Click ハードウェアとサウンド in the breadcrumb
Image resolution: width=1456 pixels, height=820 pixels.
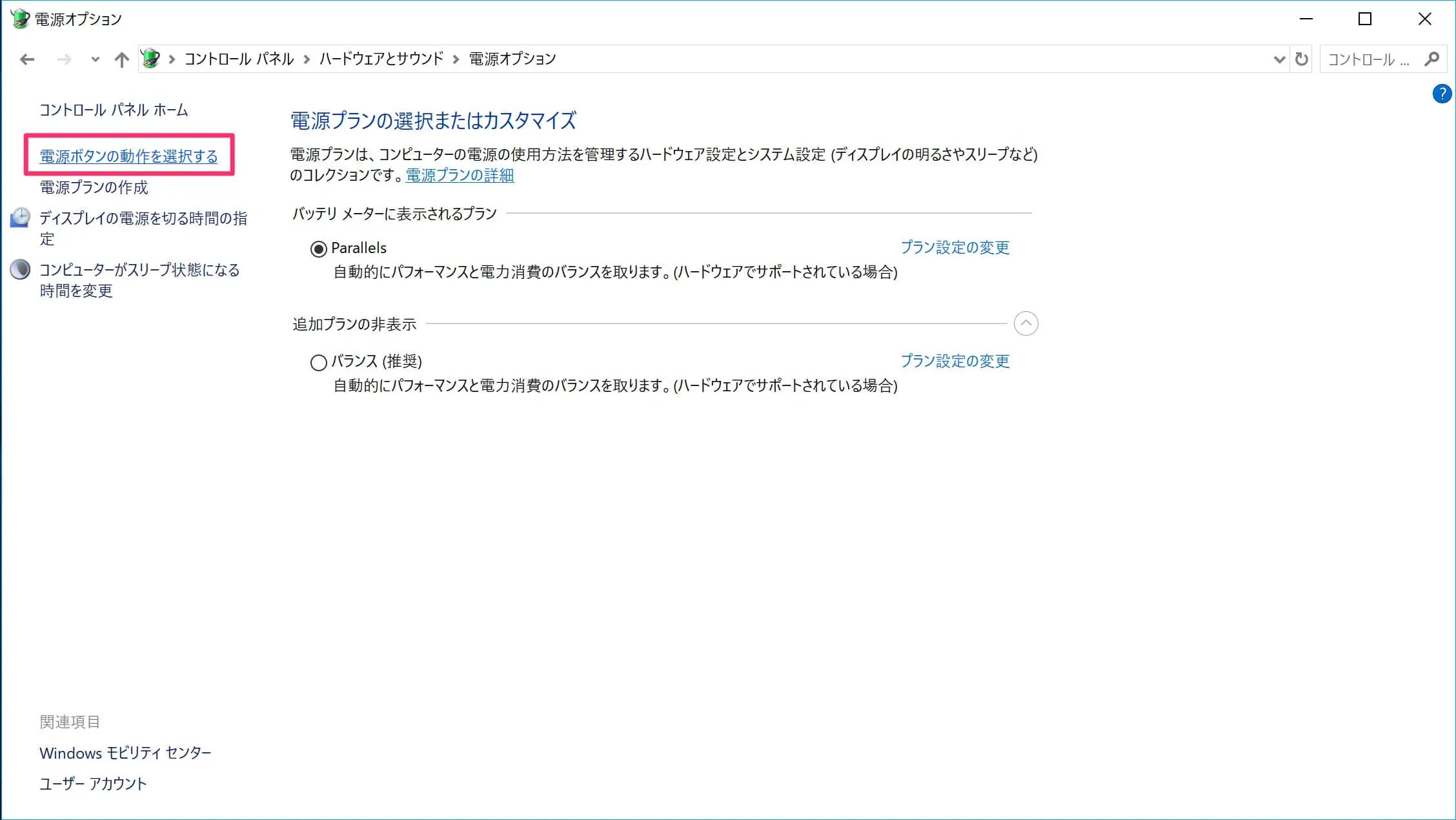(x=381, y=59)
